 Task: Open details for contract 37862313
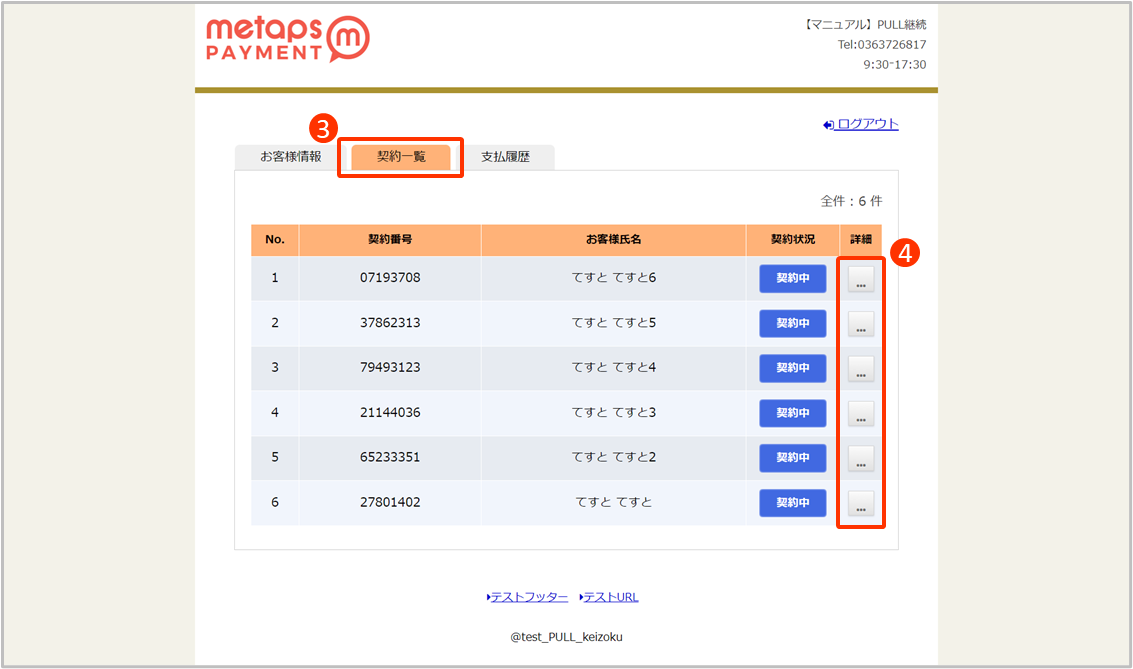pos(861,324)
